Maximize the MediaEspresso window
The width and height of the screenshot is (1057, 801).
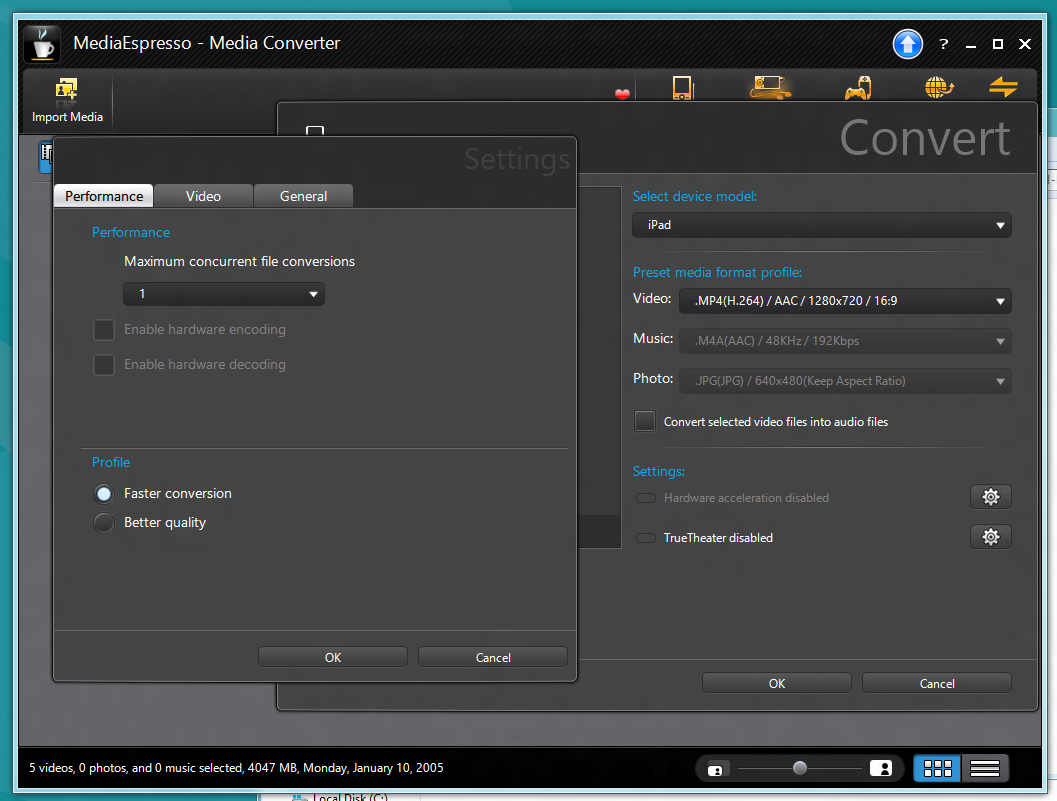click(x=998, y=44)
